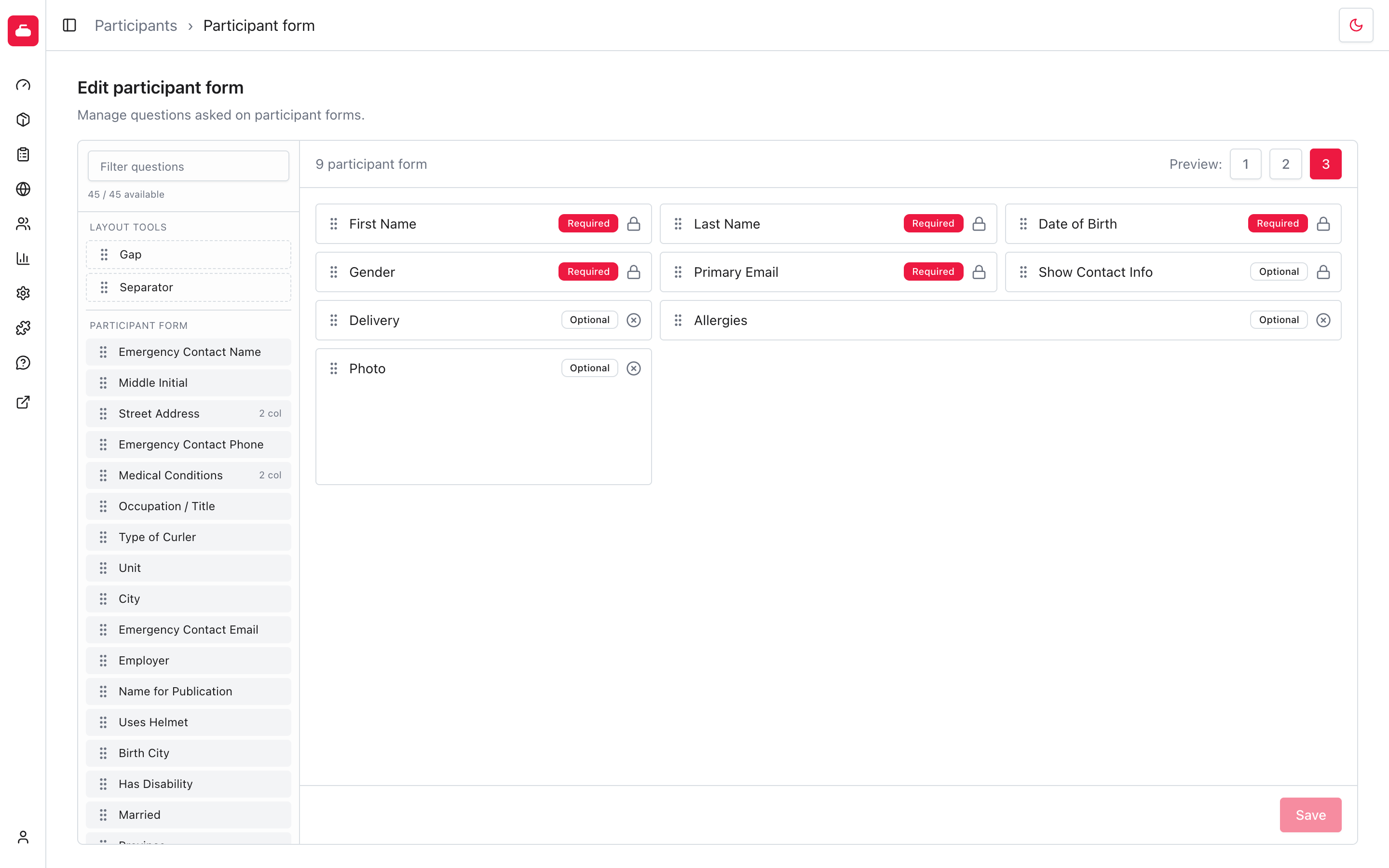Select Medical Conditions question
This screenshot has height=868, width=1389.
tap(188, 475)
